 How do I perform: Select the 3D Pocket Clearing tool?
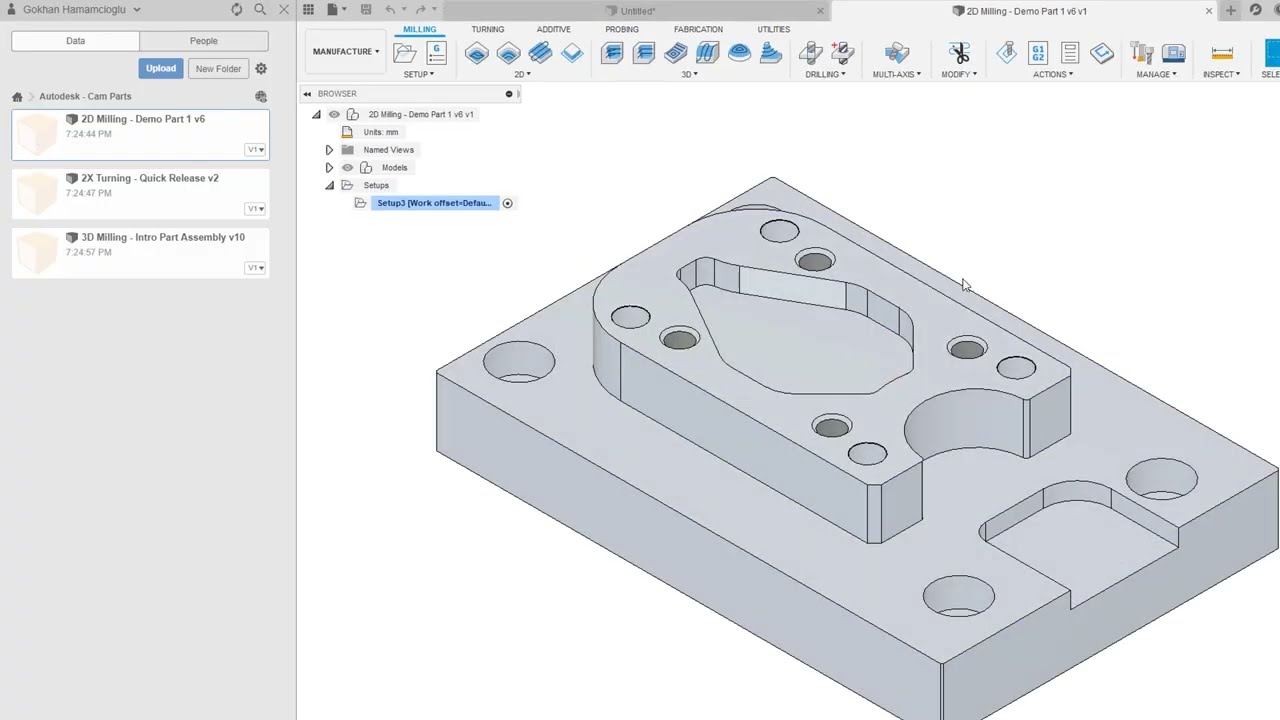[644, 53]
